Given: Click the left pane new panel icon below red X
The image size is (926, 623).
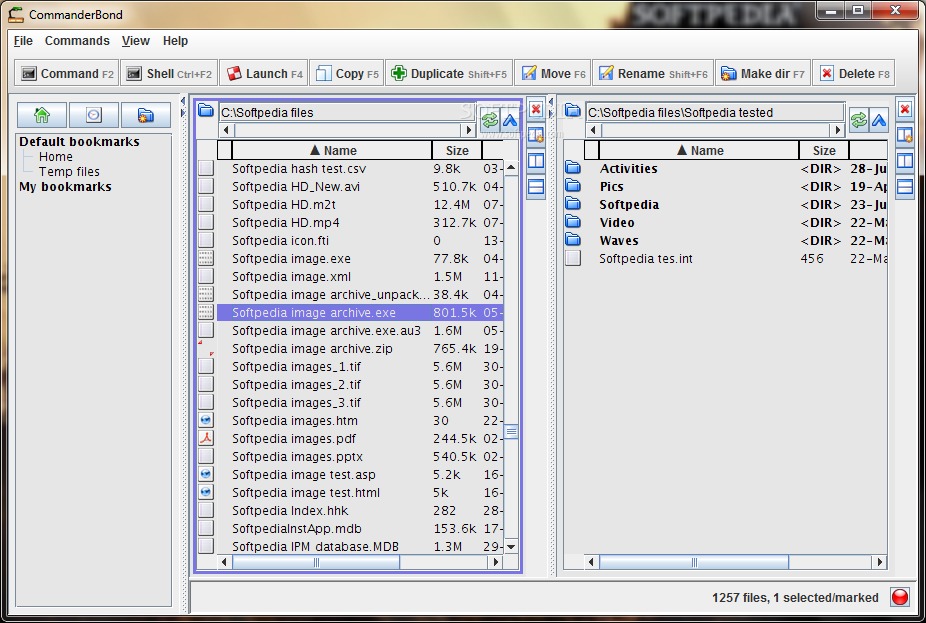Looking at the screenshot, I should point(536,135).
